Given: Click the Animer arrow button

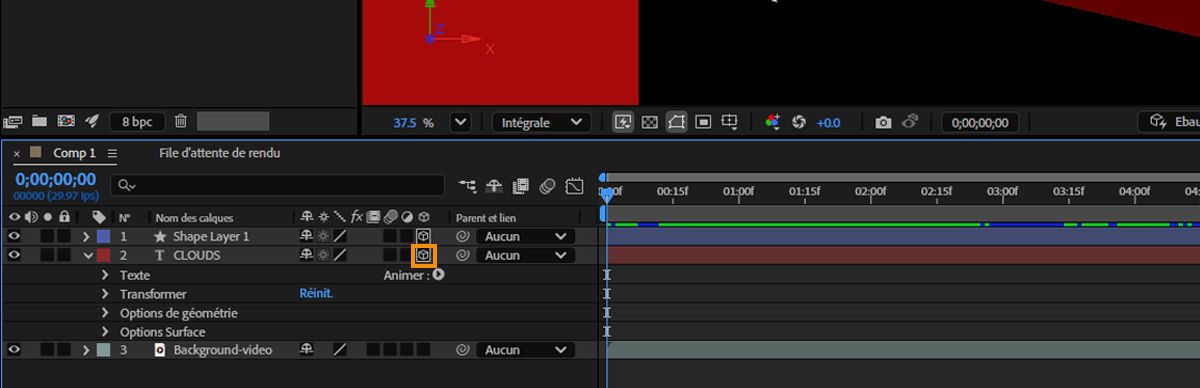Looking at the screenshot, I should click(x=438, y=275).
